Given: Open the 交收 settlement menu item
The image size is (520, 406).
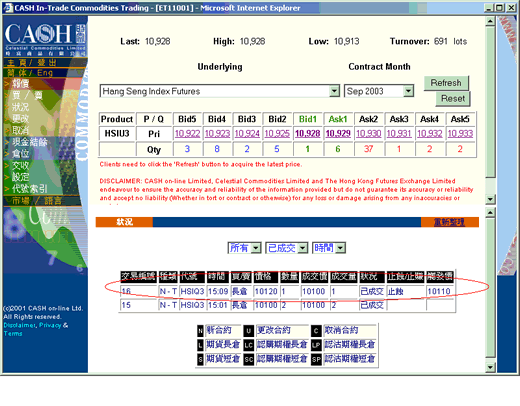Looking at the screenshot, I should click(21, 165).
